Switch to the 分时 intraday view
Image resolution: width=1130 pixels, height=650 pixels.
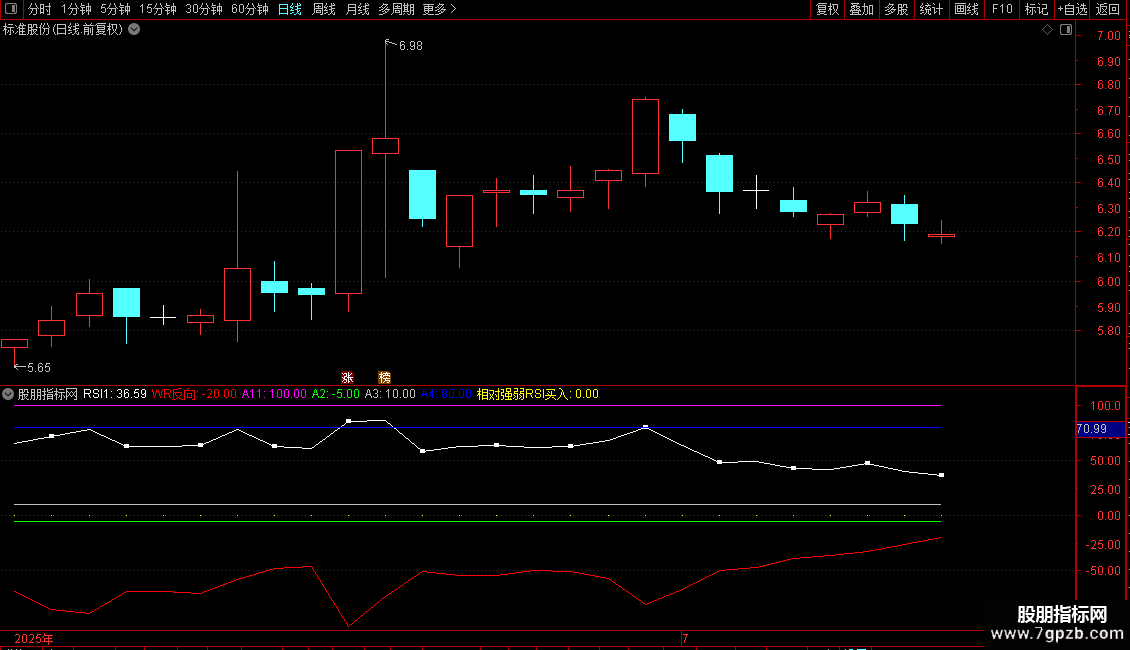40,9
